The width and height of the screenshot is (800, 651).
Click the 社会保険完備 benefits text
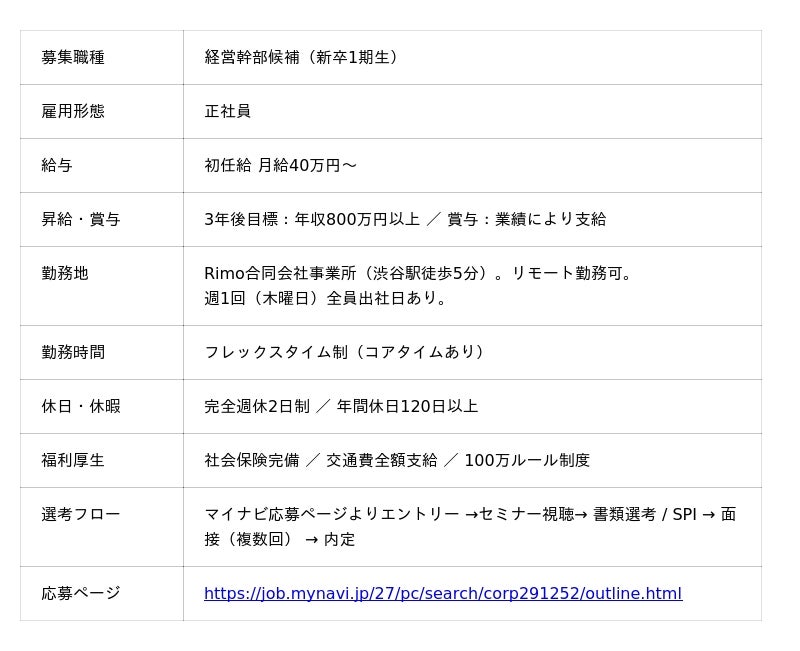251,460
